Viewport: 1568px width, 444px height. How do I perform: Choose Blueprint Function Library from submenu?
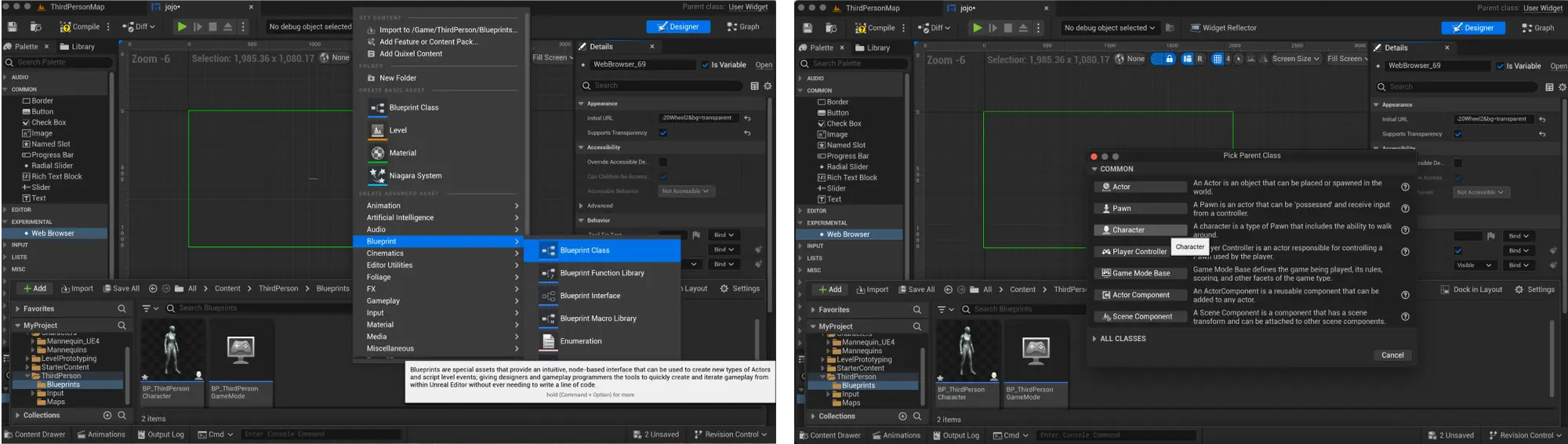[x=601, y=273]
